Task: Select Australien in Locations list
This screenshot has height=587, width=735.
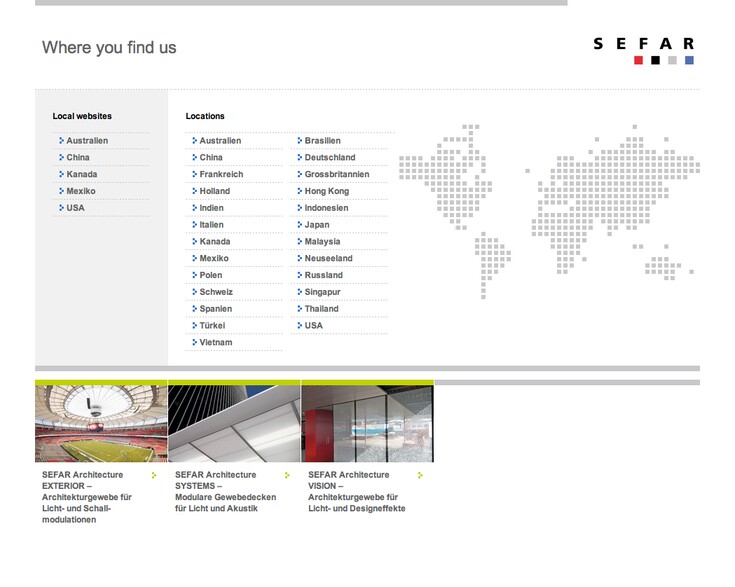Action: [x=220, y=141]
